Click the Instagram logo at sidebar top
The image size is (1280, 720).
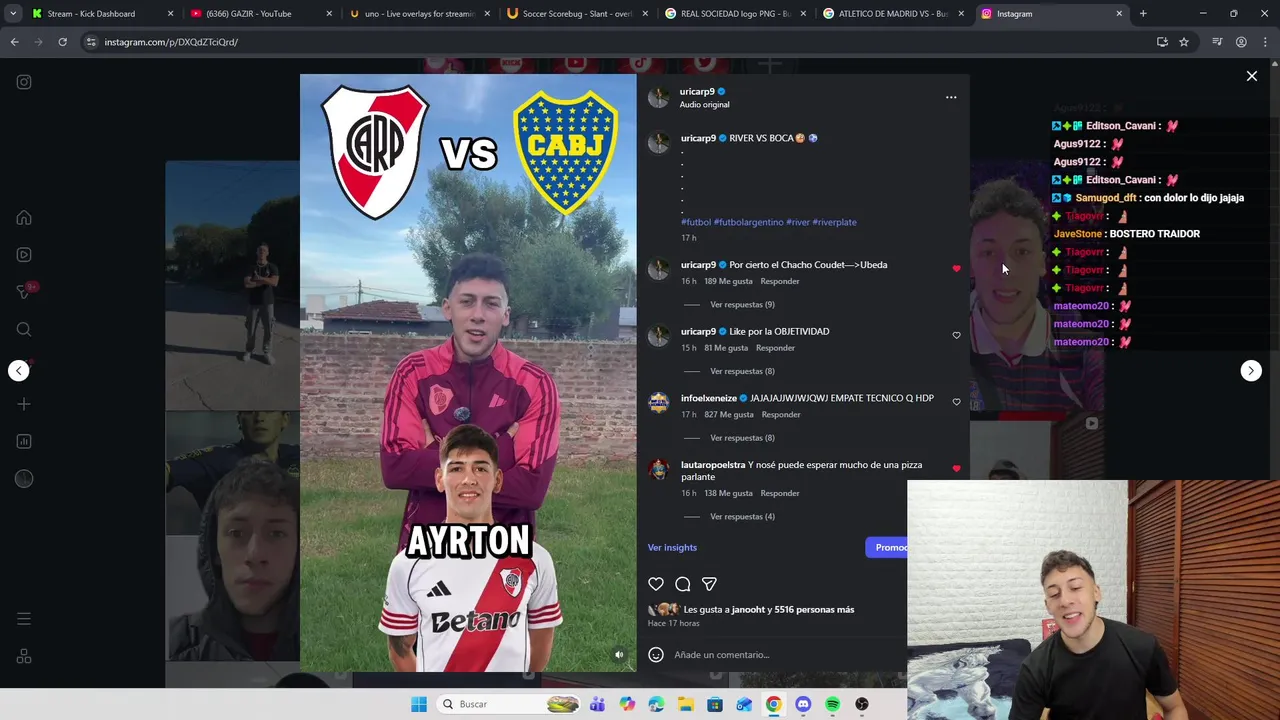pos(24,82)
